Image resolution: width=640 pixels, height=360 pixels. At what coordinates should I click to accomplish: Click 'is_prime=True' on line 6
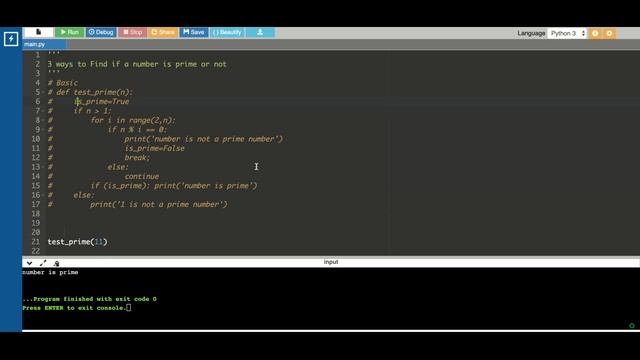[102, 102]
